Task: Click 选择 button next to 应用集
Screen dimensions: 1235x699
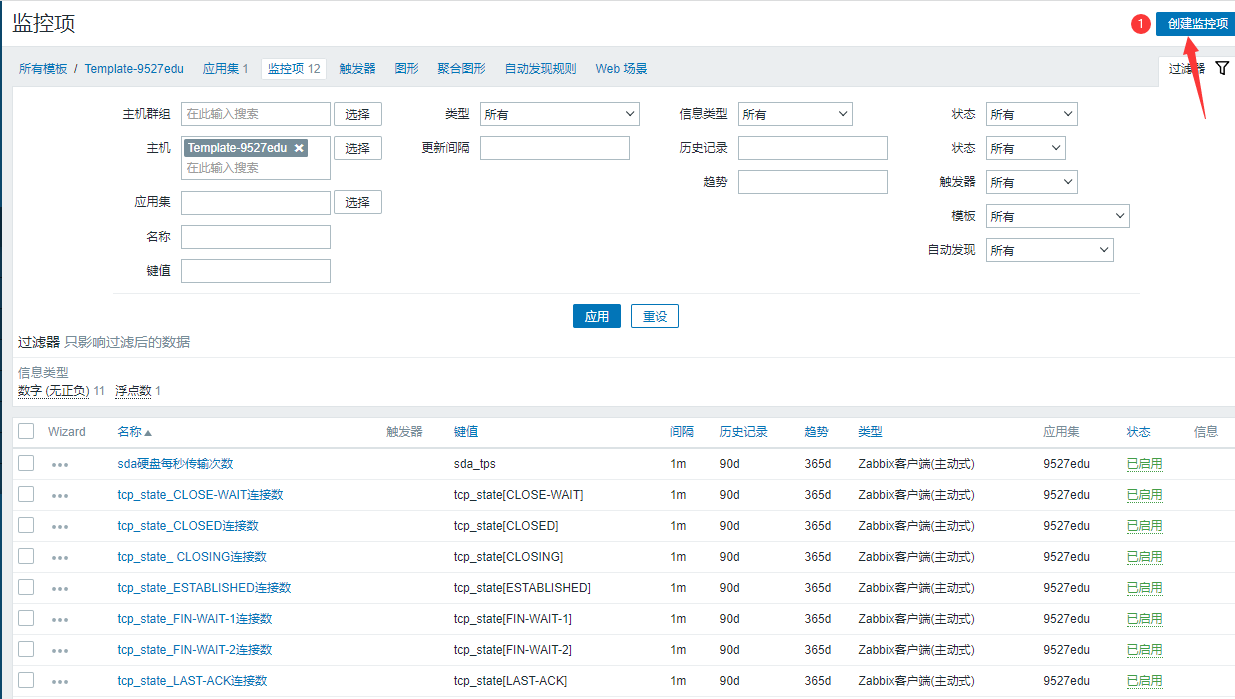Action: coord(358,202)
